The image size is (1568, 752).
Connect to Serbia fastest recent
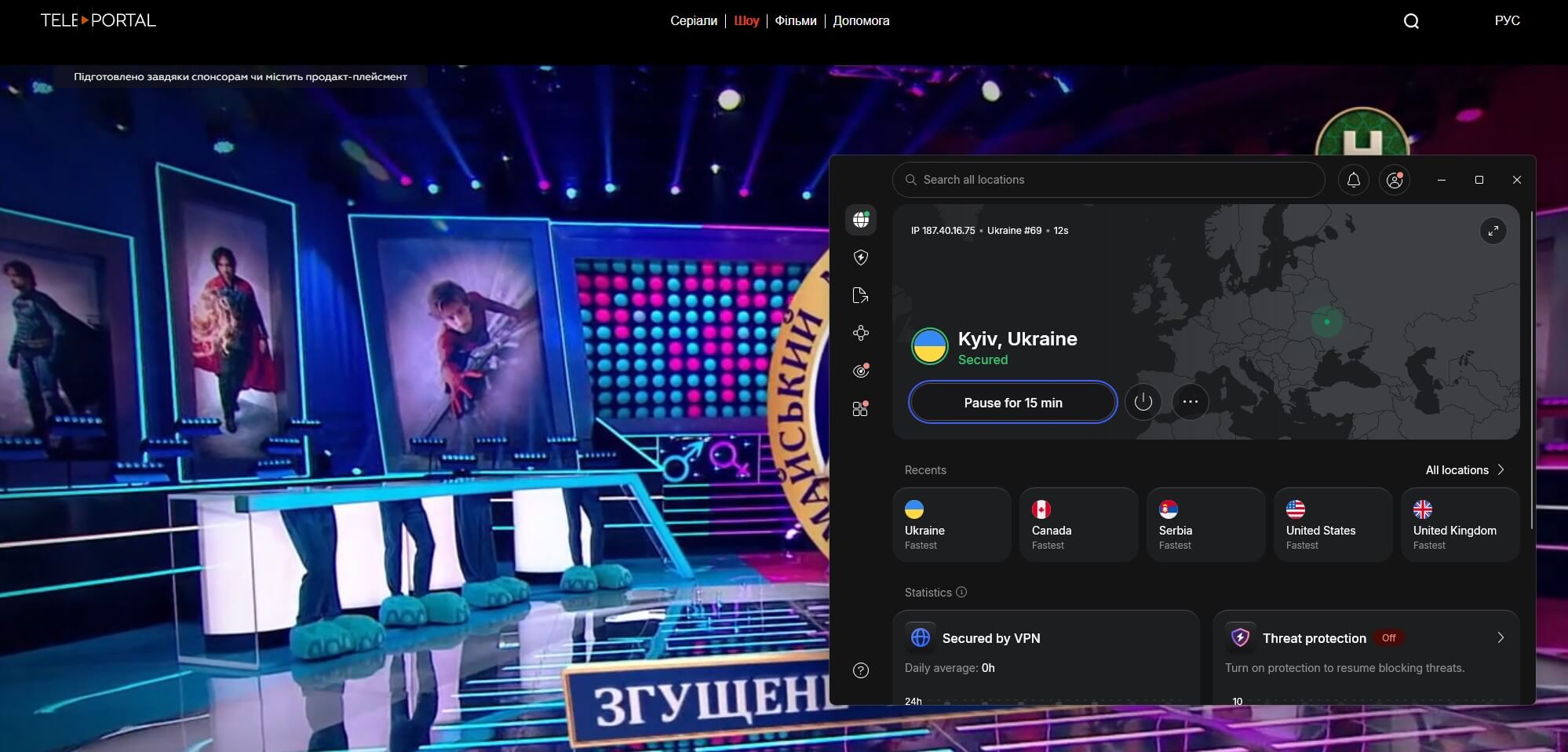[1206, 524]
